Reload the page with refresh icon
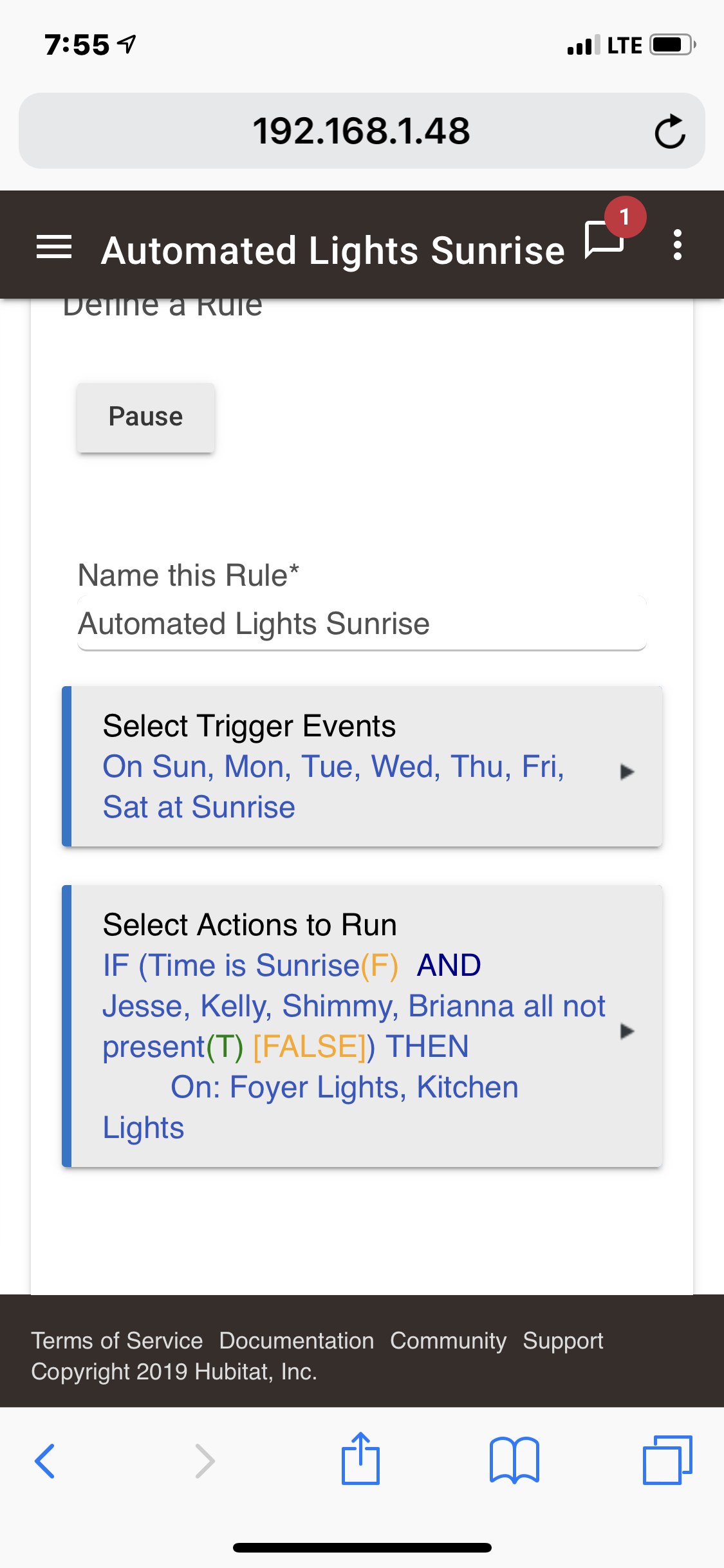 (x=669, y=131)
